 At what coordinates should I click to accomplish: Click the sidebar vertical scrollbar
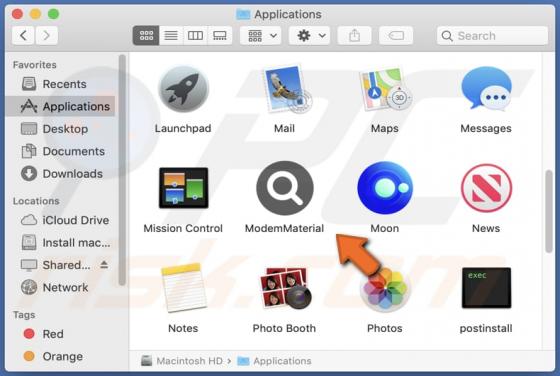pos(122,170)
